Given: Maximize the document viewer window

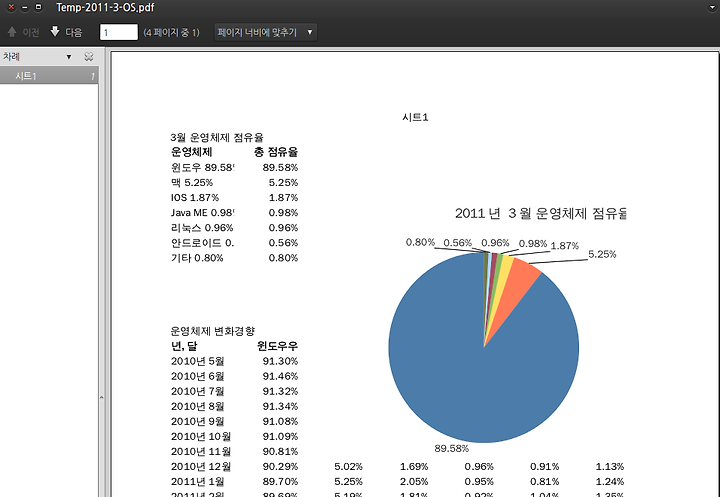Looking at the screenshot, I should [39, 7].
